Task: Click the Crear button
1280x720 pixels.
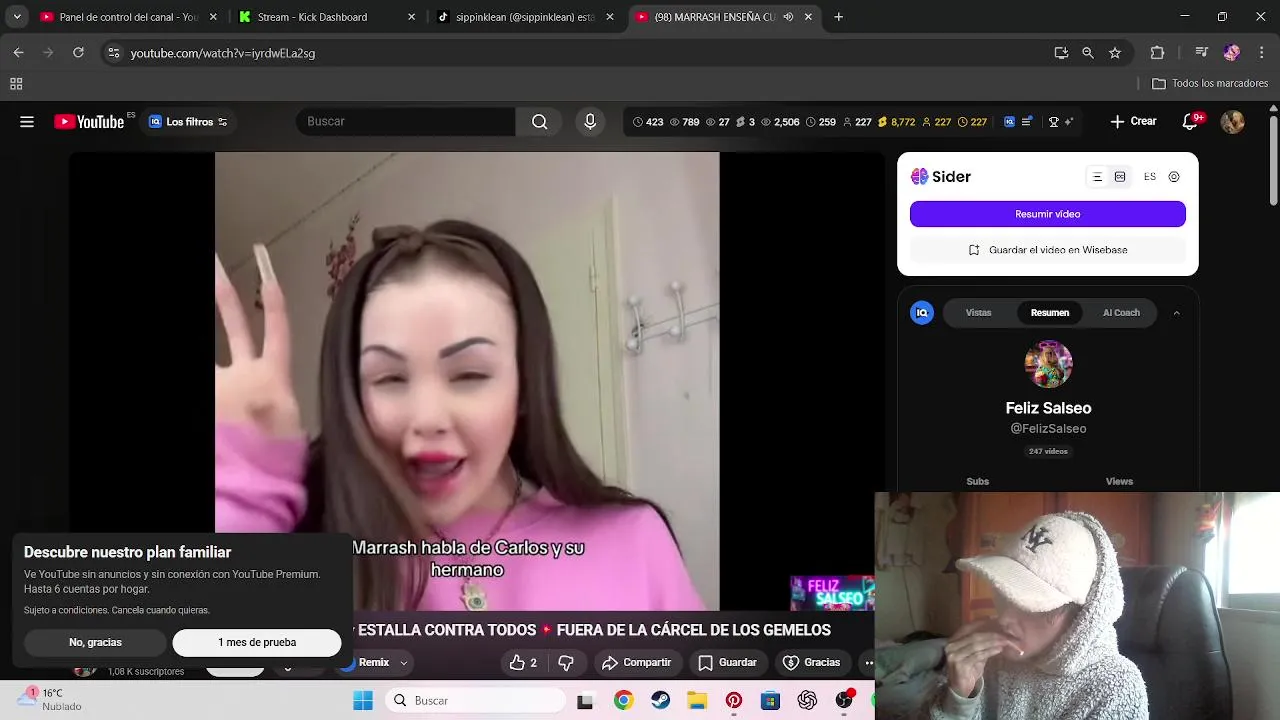Action: coord(1133,122)
